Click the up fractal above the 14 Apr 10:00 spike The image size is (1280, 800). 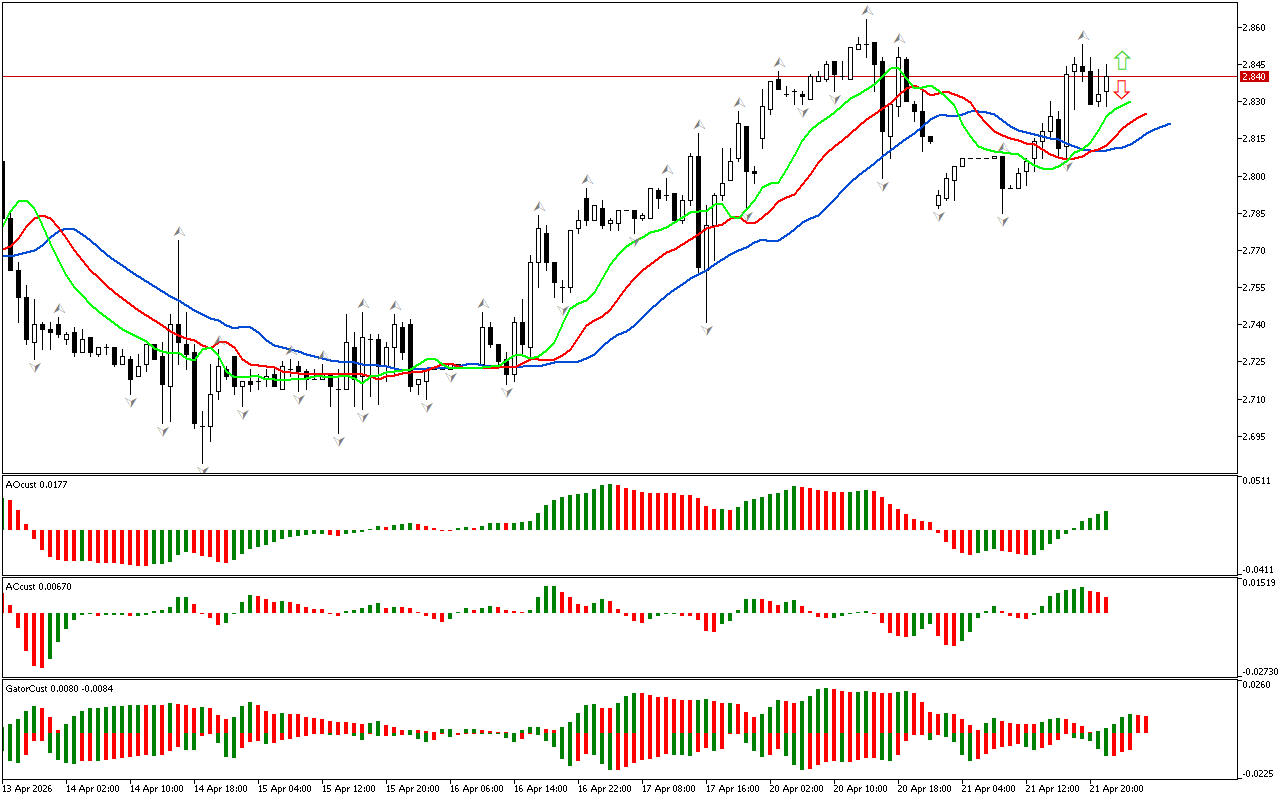179,231
